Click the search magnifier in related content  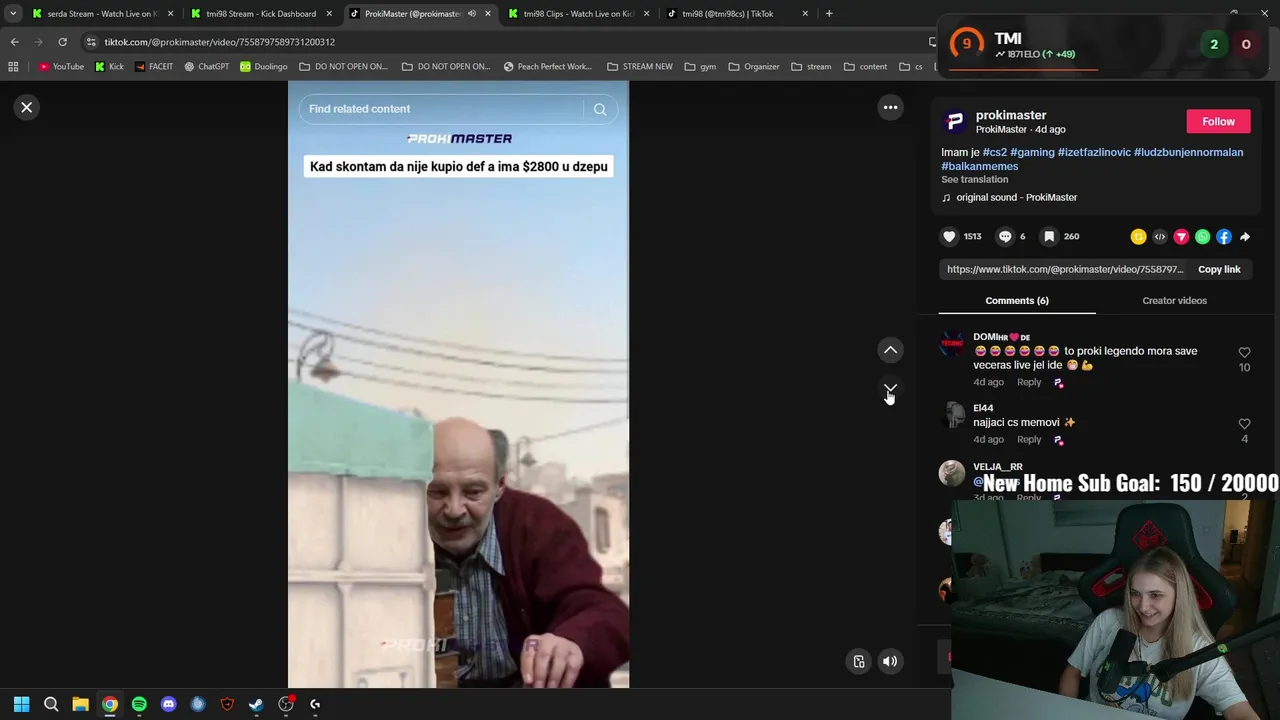[x=600, y=109]
